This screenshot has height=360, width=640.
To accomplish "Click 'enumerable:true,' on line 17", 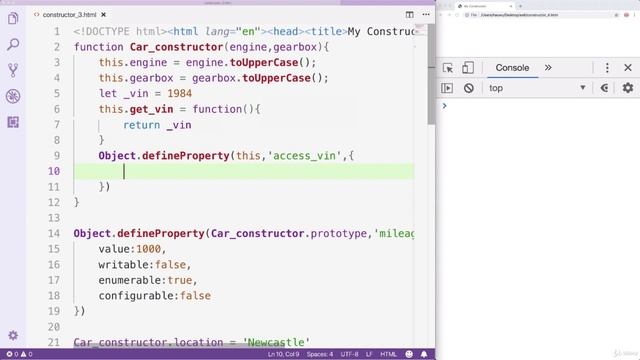I will (x=148, y=280).
